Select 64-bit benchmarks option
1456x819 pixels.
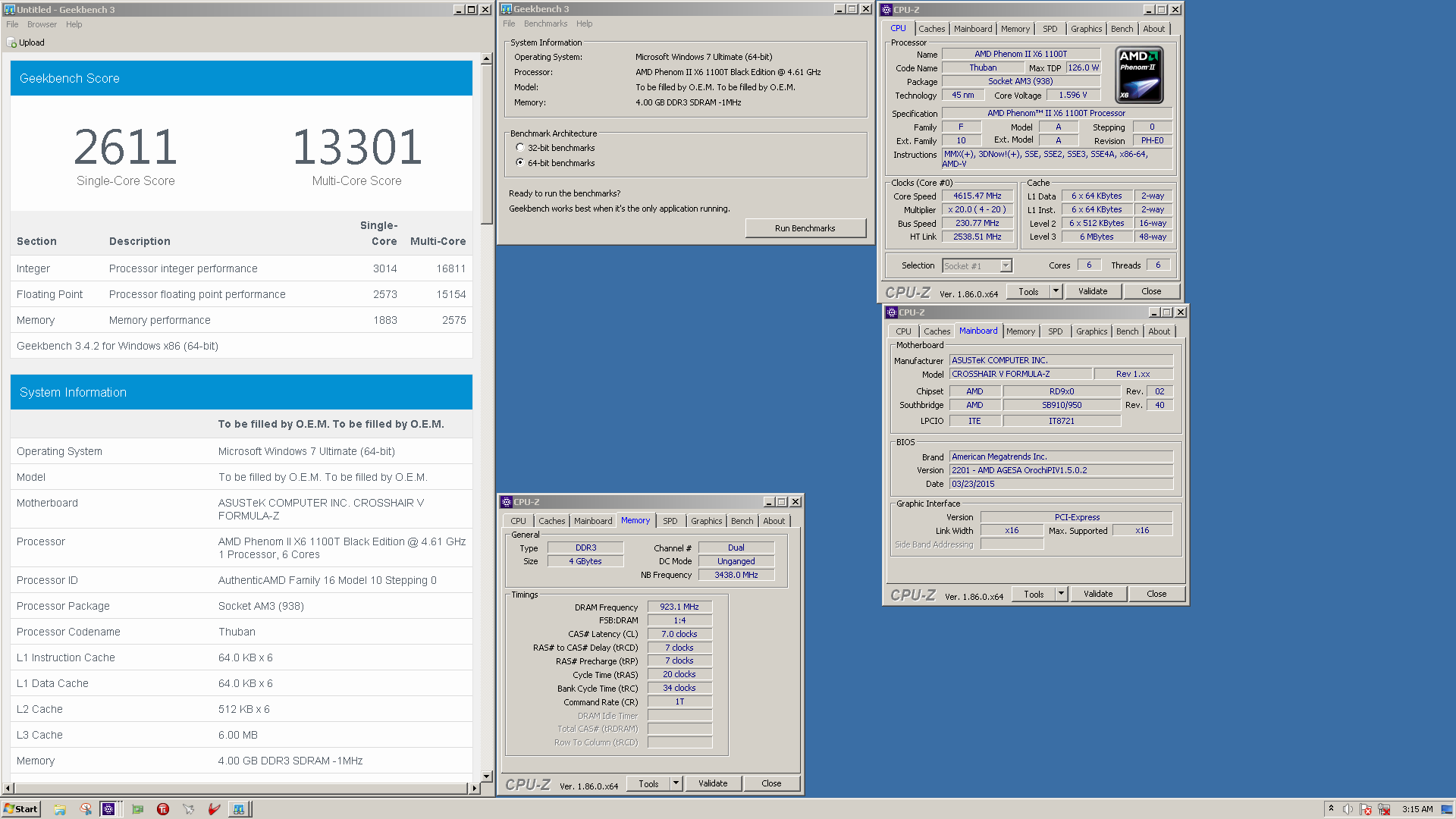(x=519, y=163)
